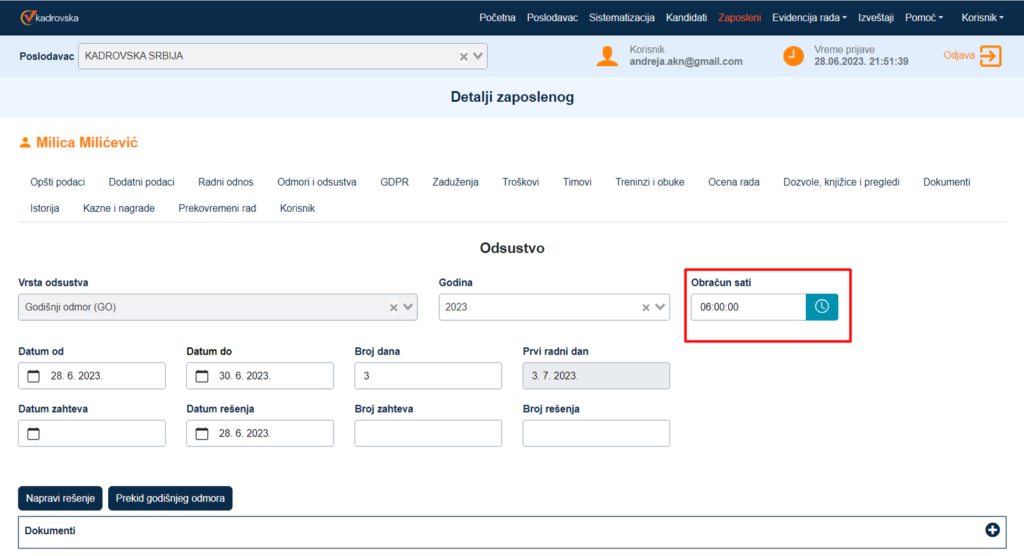Clear the Poslodavac selection with X
This screenshot has height=556, width=1024.
pyautogui.click(x=463, y=57)
